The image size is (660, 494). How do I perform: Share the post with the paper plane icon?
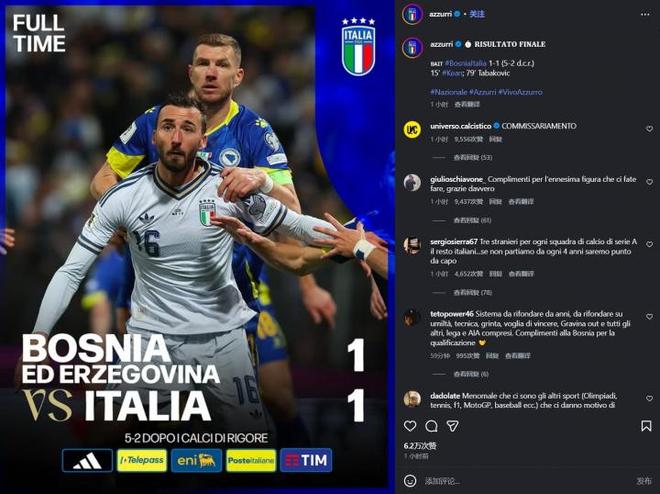pos(452,426)
